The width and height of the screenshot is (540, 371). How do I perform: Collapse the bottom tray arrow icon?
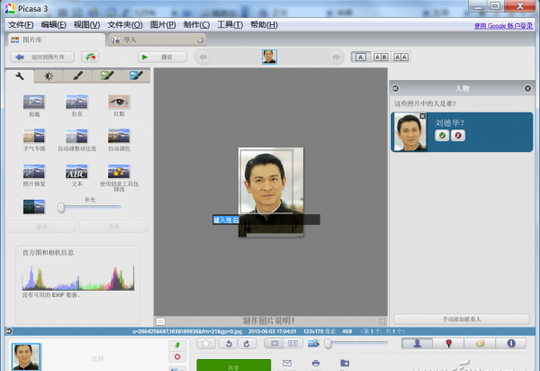coord(9,331)
